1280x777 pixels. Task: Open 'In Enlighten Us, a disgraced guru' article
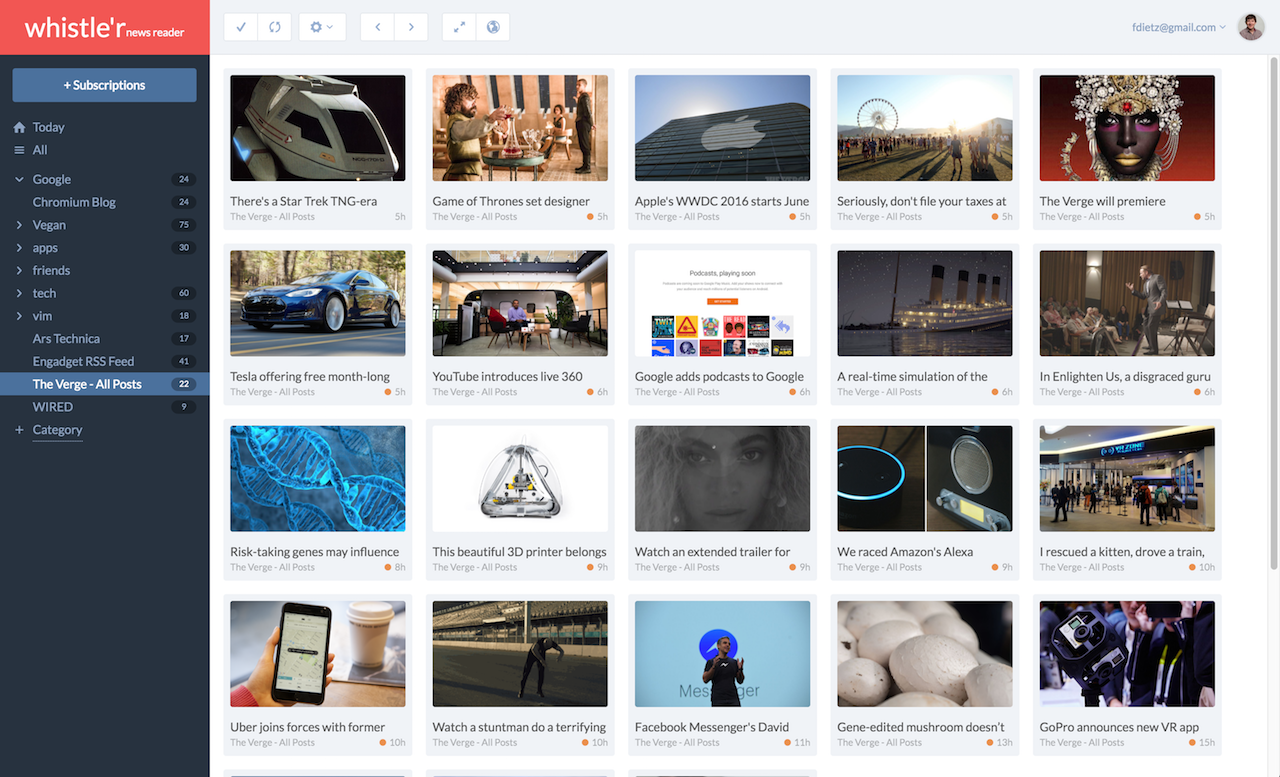[x=1125, y=377]
